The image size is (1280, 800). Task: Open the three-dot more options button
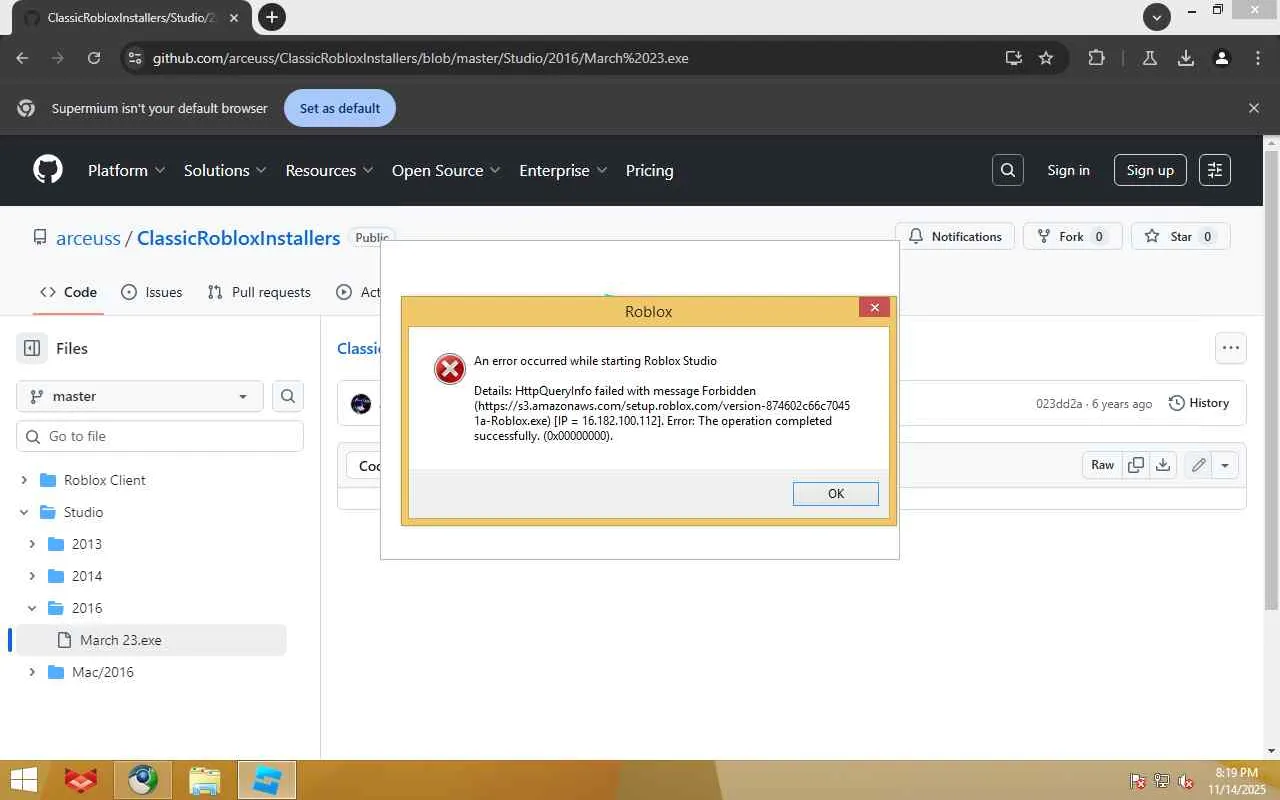[x=1231, y=348]
